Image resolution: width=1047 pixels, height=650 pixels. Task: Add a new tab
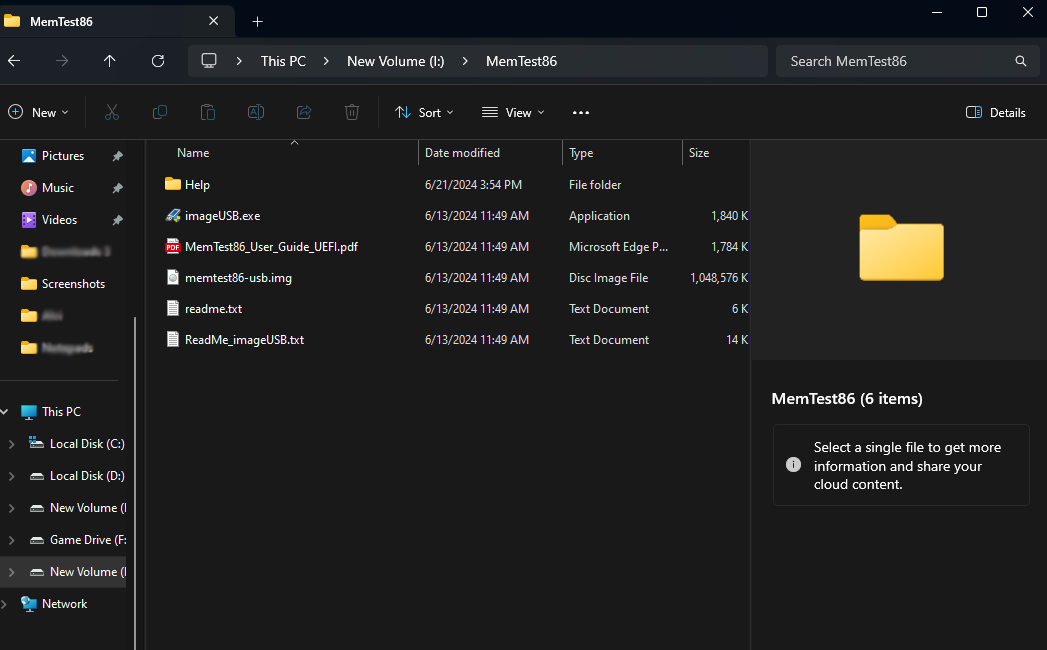[257, 21]
